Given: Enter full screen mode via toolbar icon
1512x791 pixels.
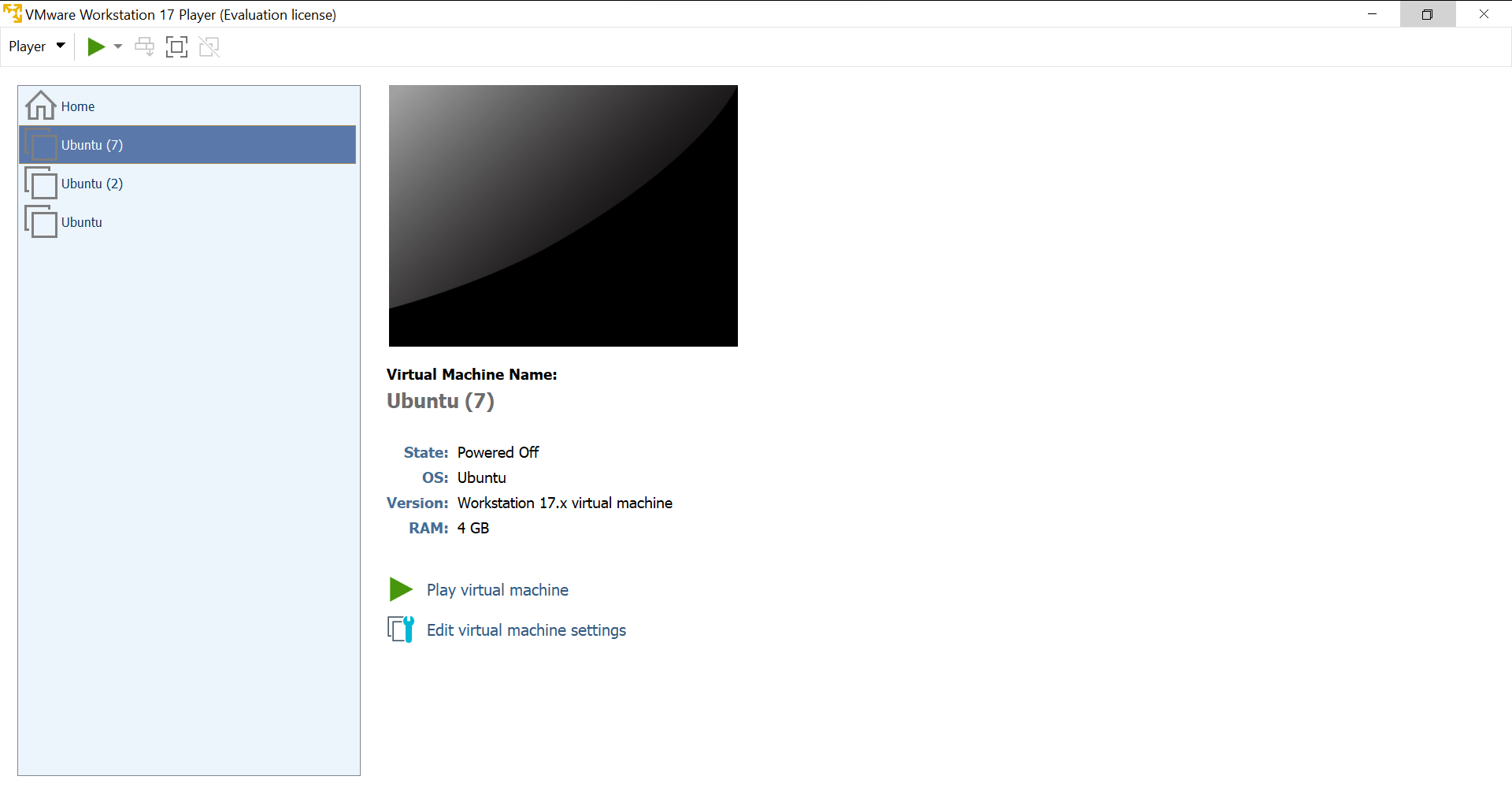Looking at the screenshot, I should [x=177, y=46].
